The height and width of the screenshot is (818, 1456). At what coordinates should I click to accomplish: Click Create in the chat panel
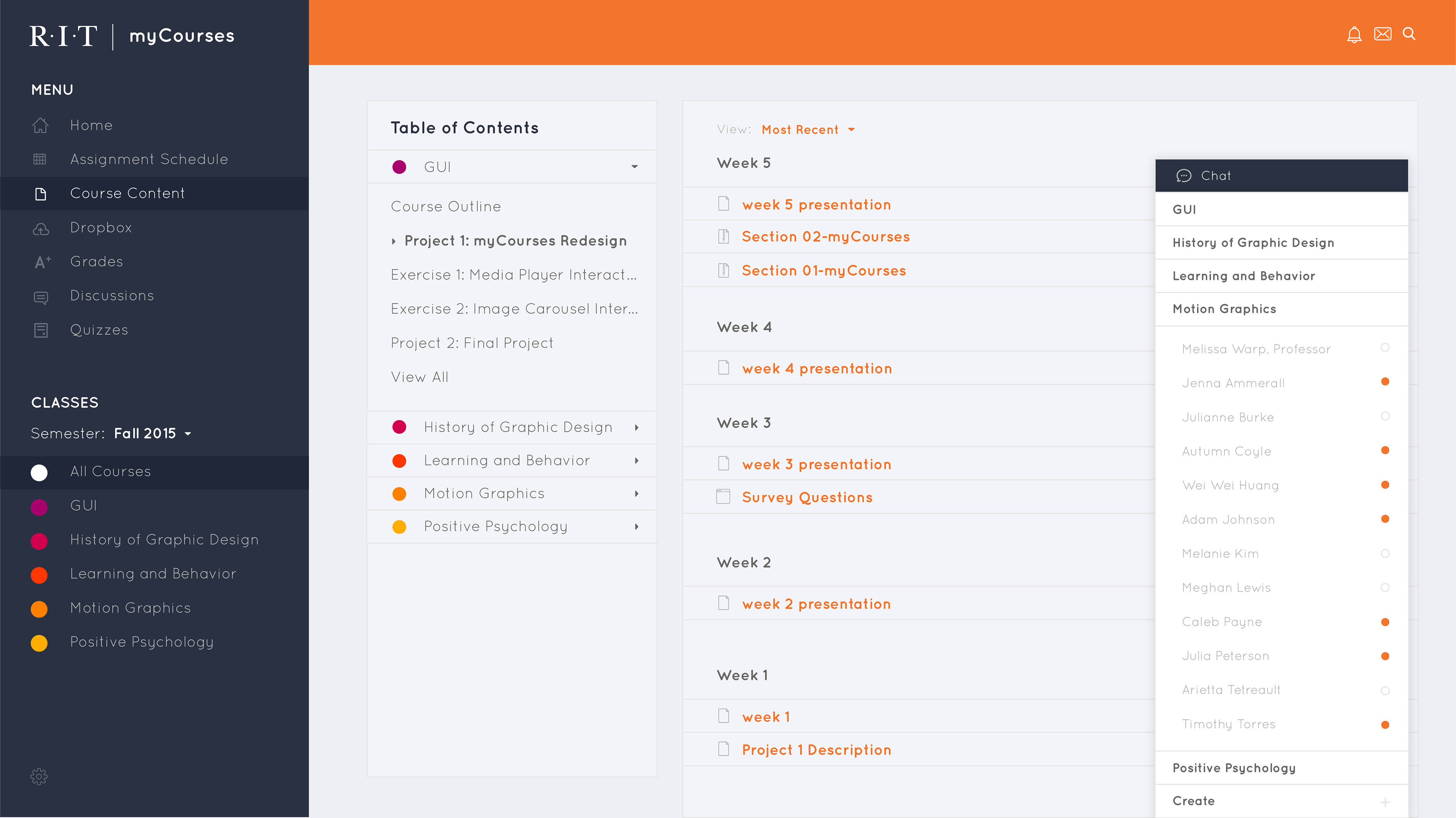point(1194,801)
